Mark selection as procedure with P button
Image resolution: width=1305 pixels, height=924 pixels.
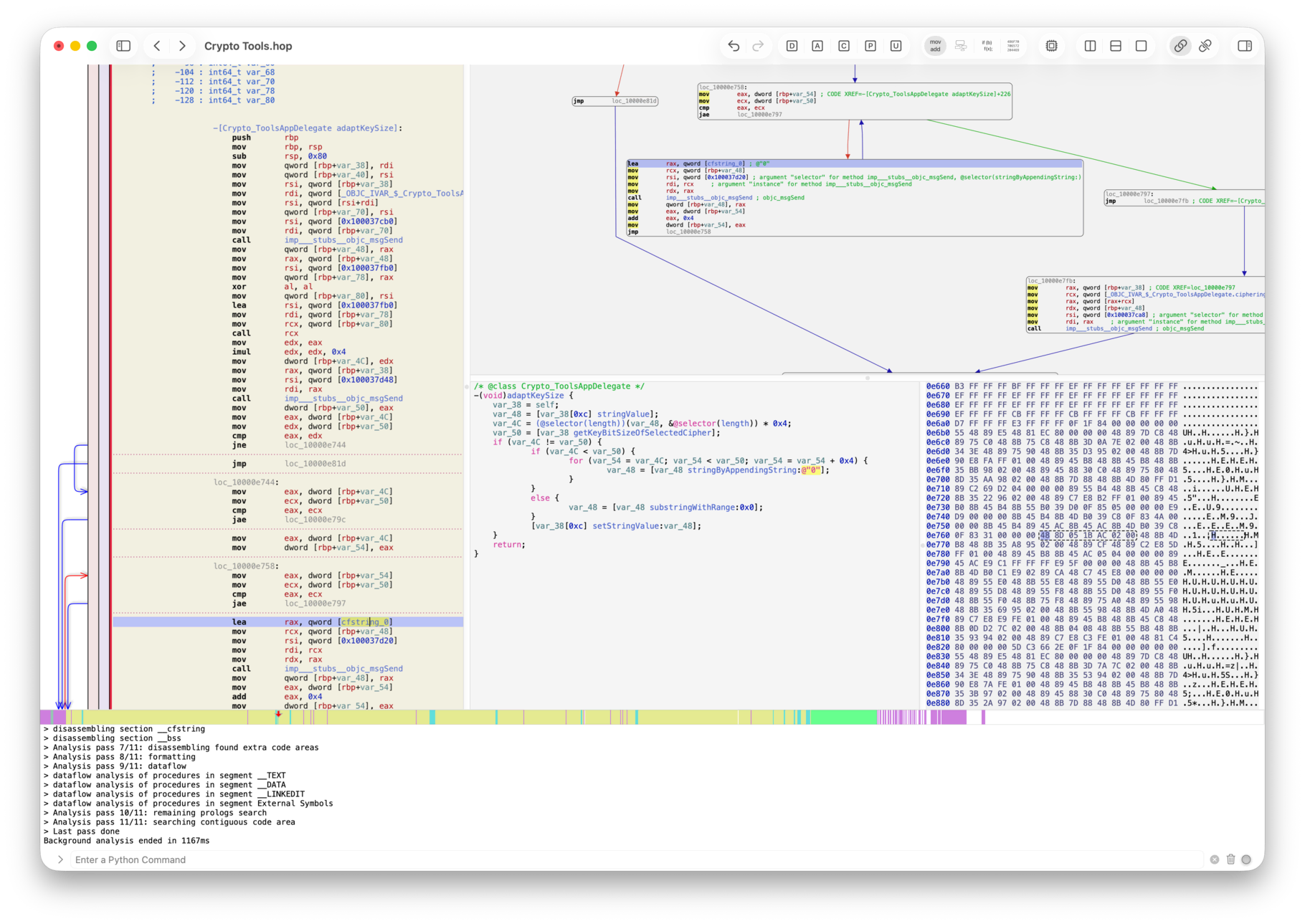870,46
